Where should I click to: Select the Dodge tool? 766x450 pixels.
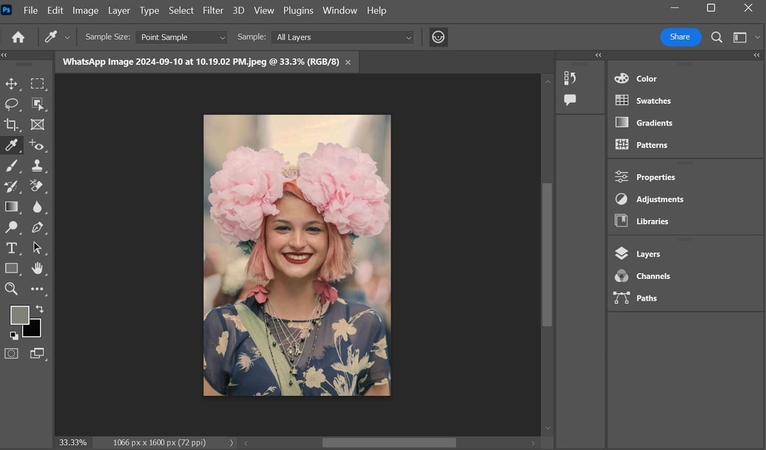coord(11,227)
